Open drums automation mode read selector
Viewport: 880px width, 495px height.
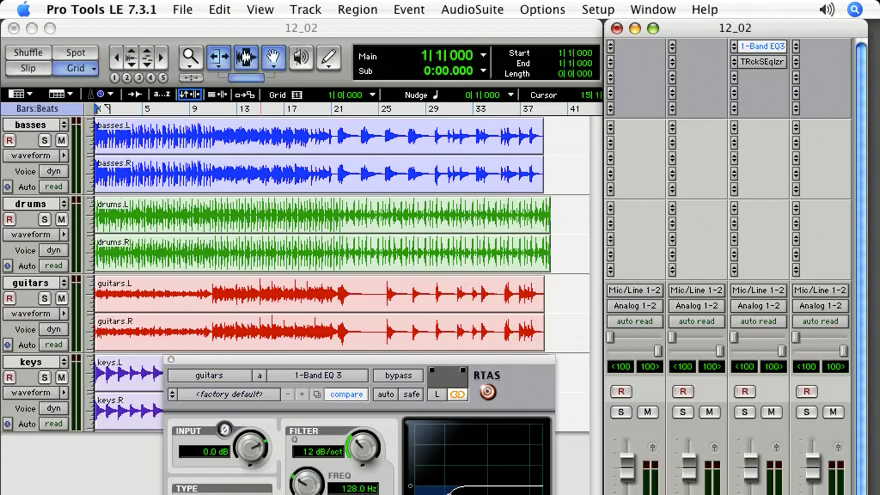point(53,265)
